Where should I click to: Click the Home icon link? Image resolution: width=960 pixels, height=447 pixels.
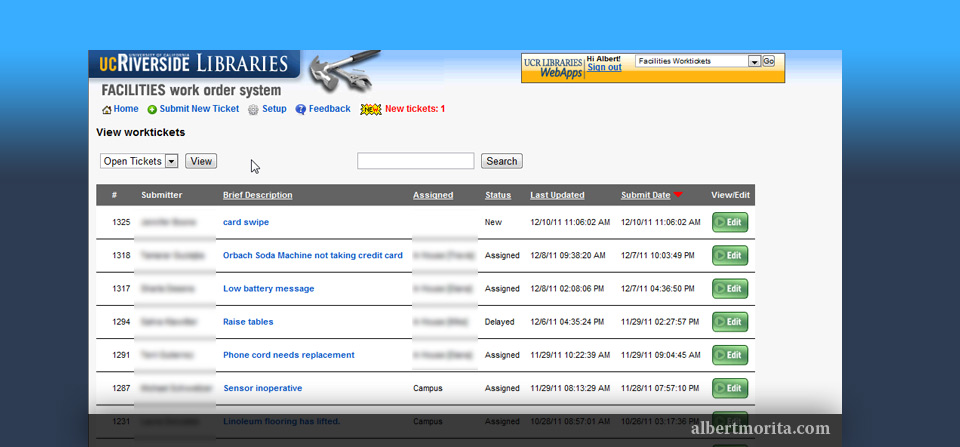pyautogui.click(x=107, y=109)
